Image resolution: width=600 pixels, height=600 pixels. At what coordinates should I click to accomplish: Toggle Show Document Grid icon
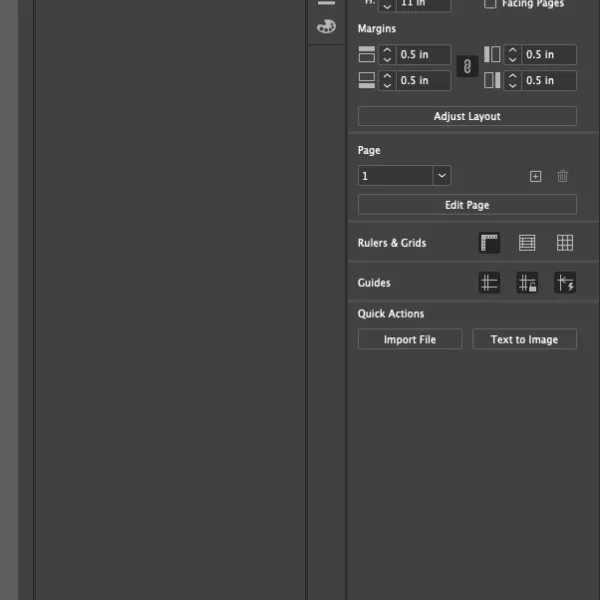(x=565, y=243)
